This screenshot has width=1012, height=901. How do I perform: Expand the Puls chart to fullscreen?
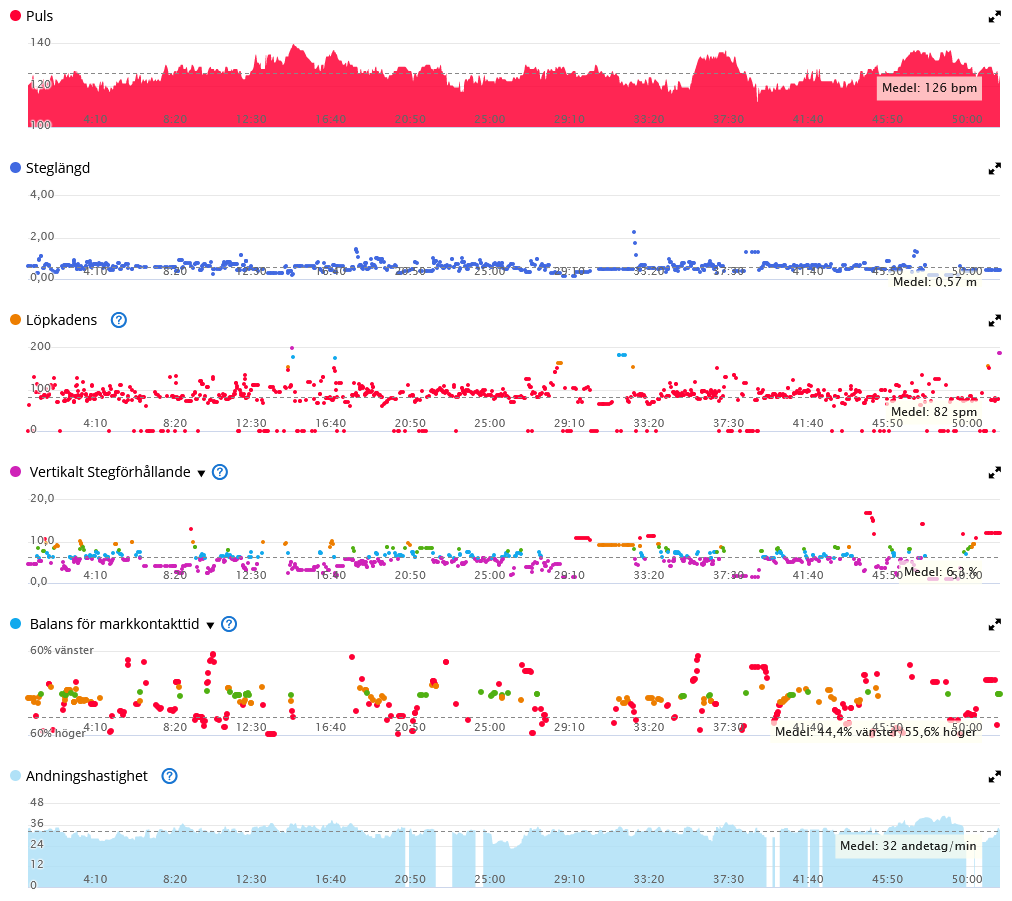tap(995, 17)
